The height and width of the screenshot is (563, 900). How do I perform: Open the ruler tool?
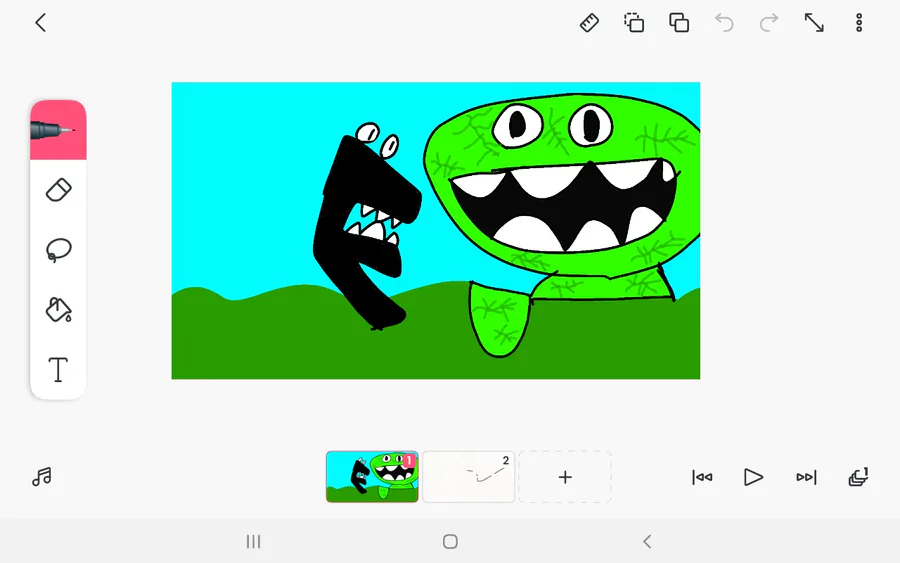pos(589,23)
